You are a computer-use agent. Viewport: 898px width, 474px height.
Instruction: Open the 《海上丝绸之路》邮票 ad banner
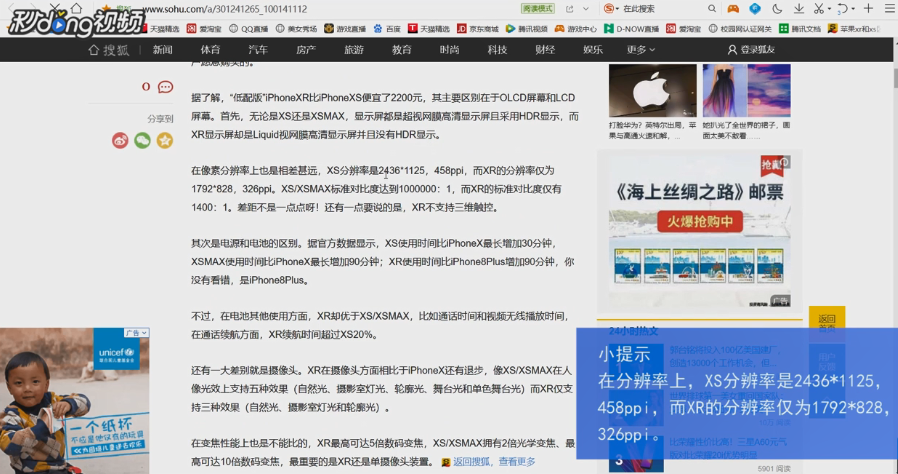coord(699,230)
